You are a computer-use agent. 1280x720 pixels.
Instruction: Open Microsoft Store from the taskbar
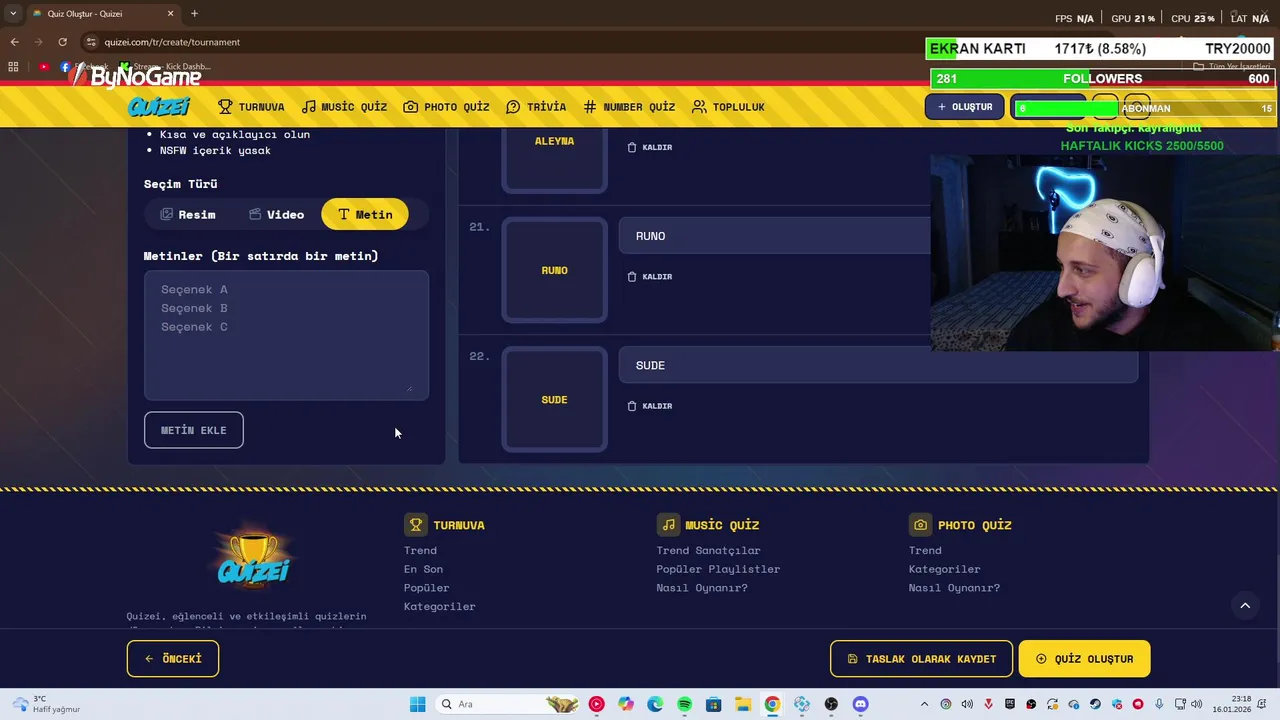713,704
